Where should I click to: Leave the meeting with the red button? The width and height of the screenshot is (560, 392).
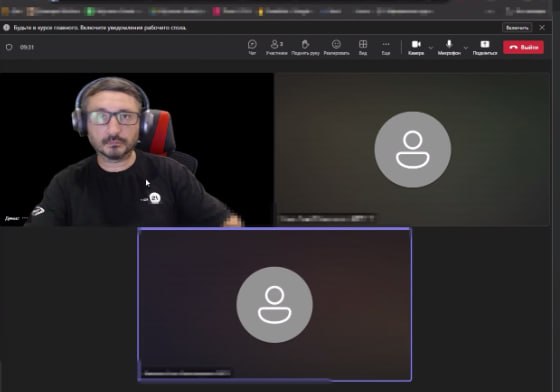(x=523, y=47)
